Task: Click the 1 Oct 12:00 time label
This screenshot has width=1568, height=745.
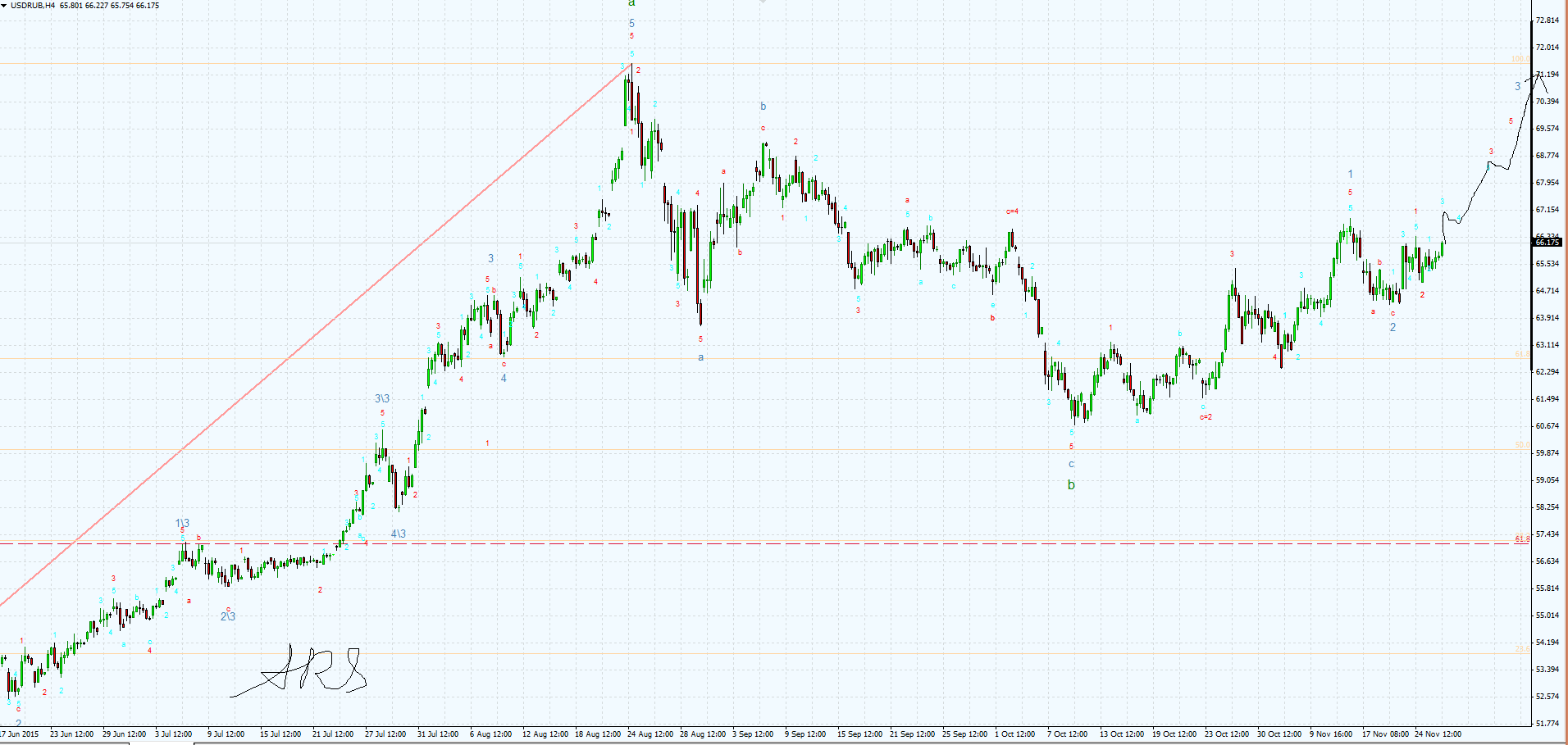Action: pyautogui.click(x=1015, y=734)
